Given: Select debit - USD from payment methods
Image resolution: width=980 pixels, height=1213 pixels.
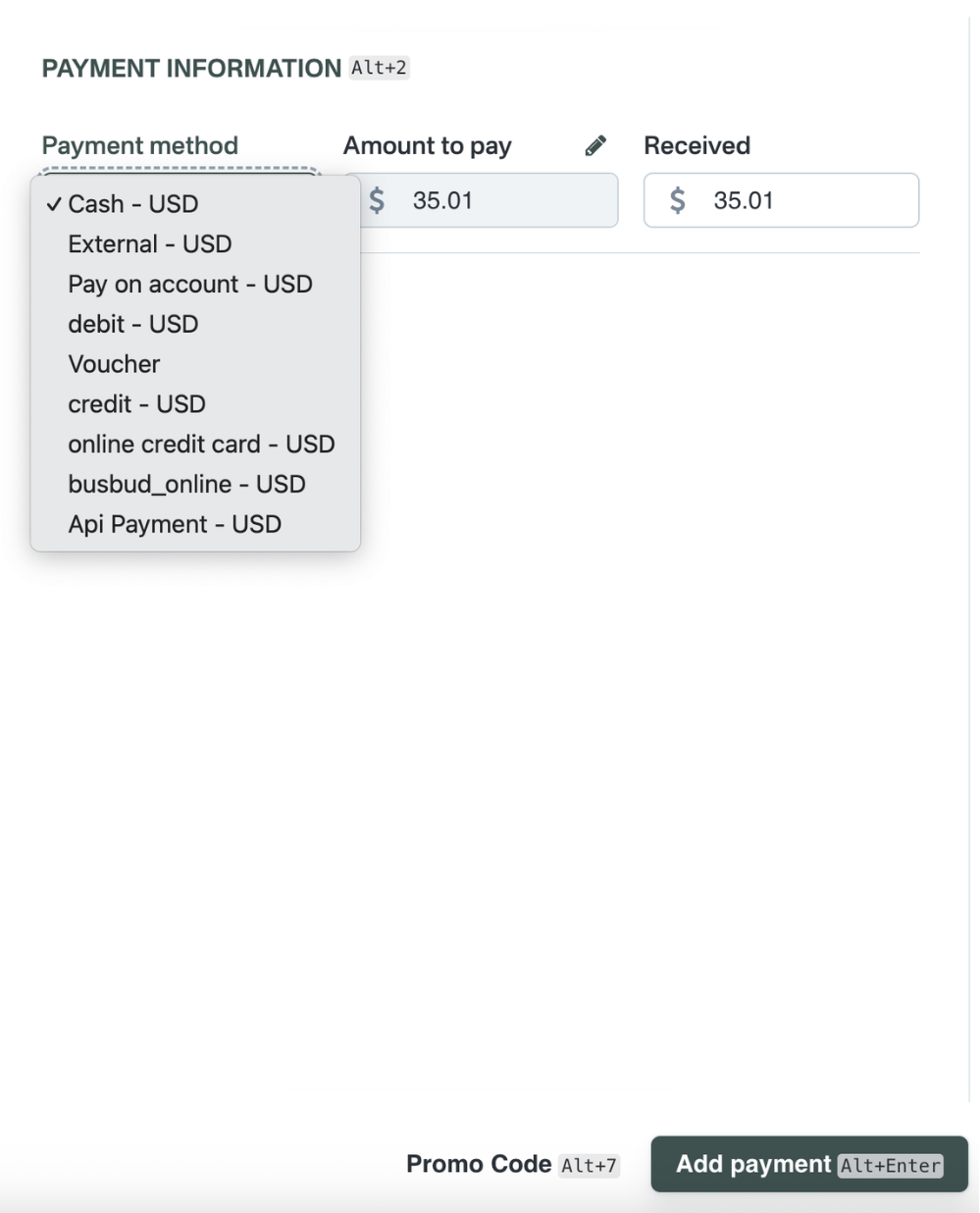Looking at the screenshot, I should click(131, 324).
